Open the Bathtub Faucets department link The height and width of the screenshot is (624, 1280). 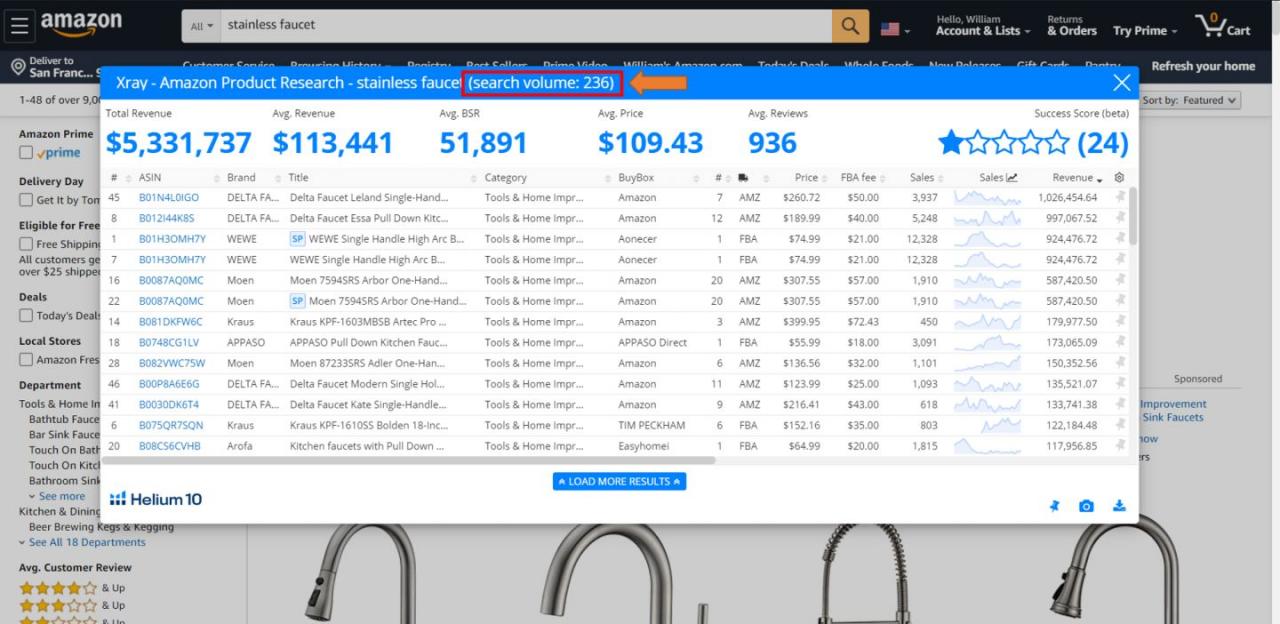coord(64,419)
